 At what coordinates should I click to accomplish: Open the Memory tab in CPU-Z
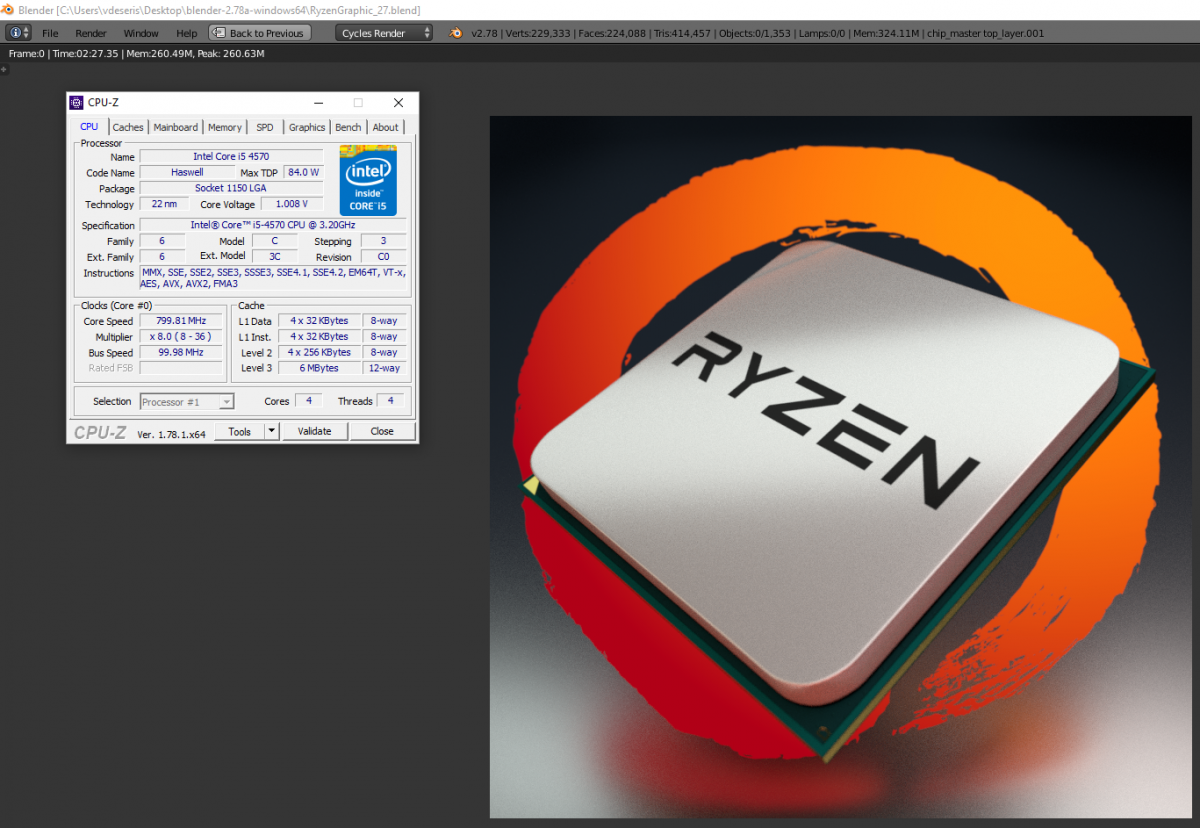click(225, 127)
